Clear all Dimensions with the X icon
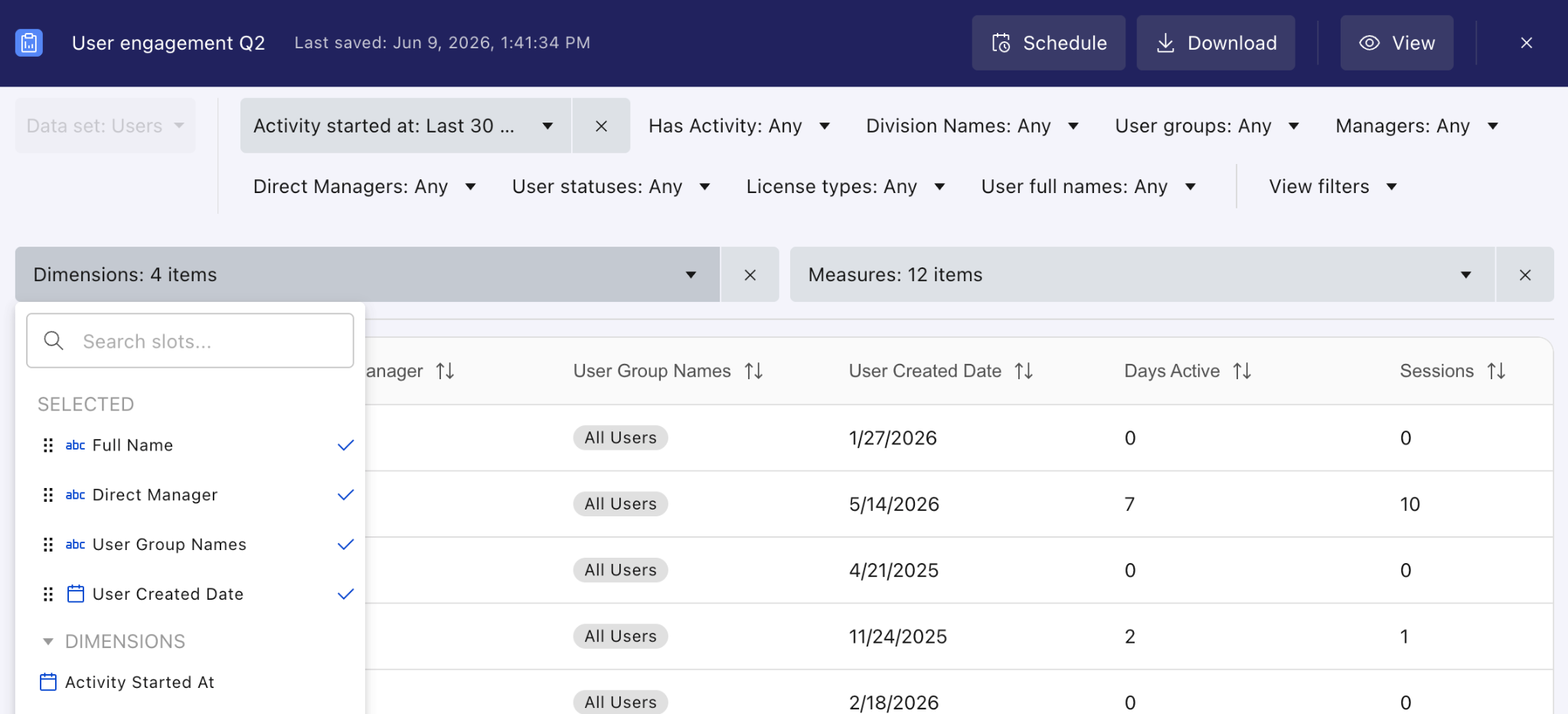1568x714 pixels. 750,275
